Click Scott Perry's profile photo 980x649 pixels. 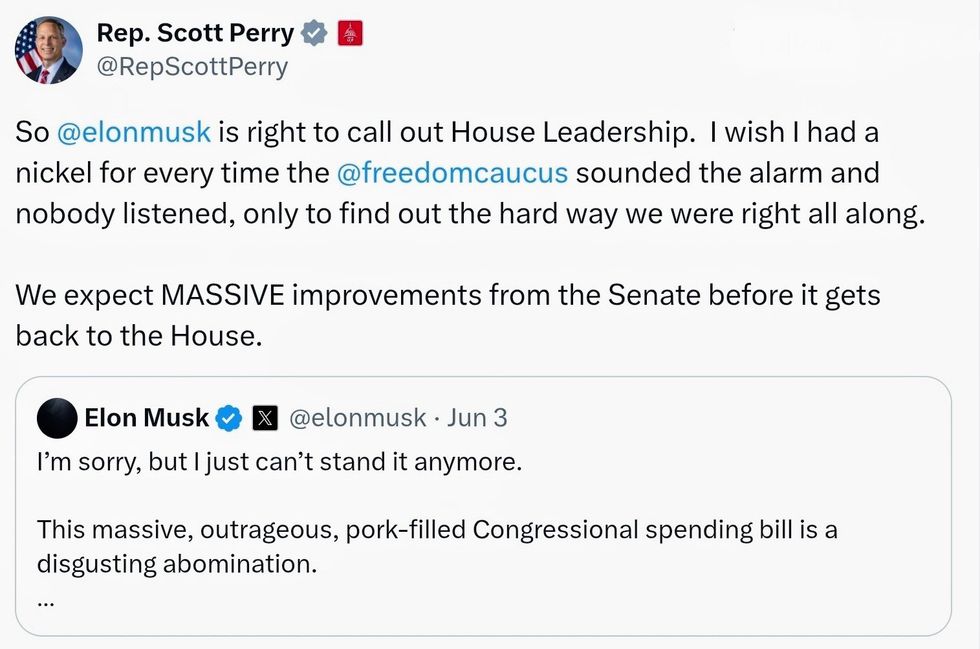[x=48, y=50]
